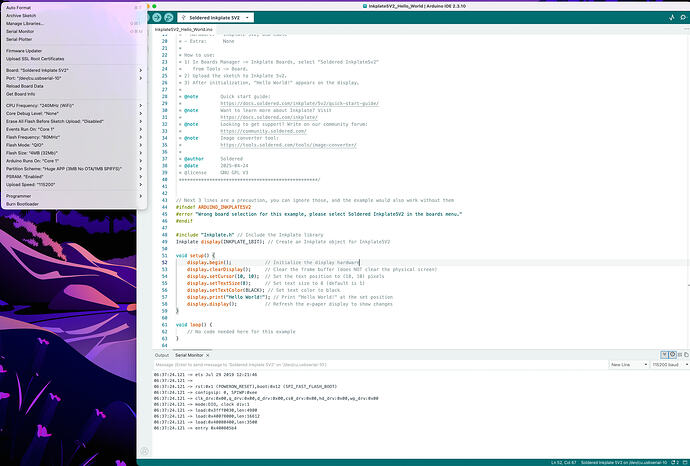
Task: Open Erase All Flash Before Sketch Upload submenu
Action: (x=74, y=121)
